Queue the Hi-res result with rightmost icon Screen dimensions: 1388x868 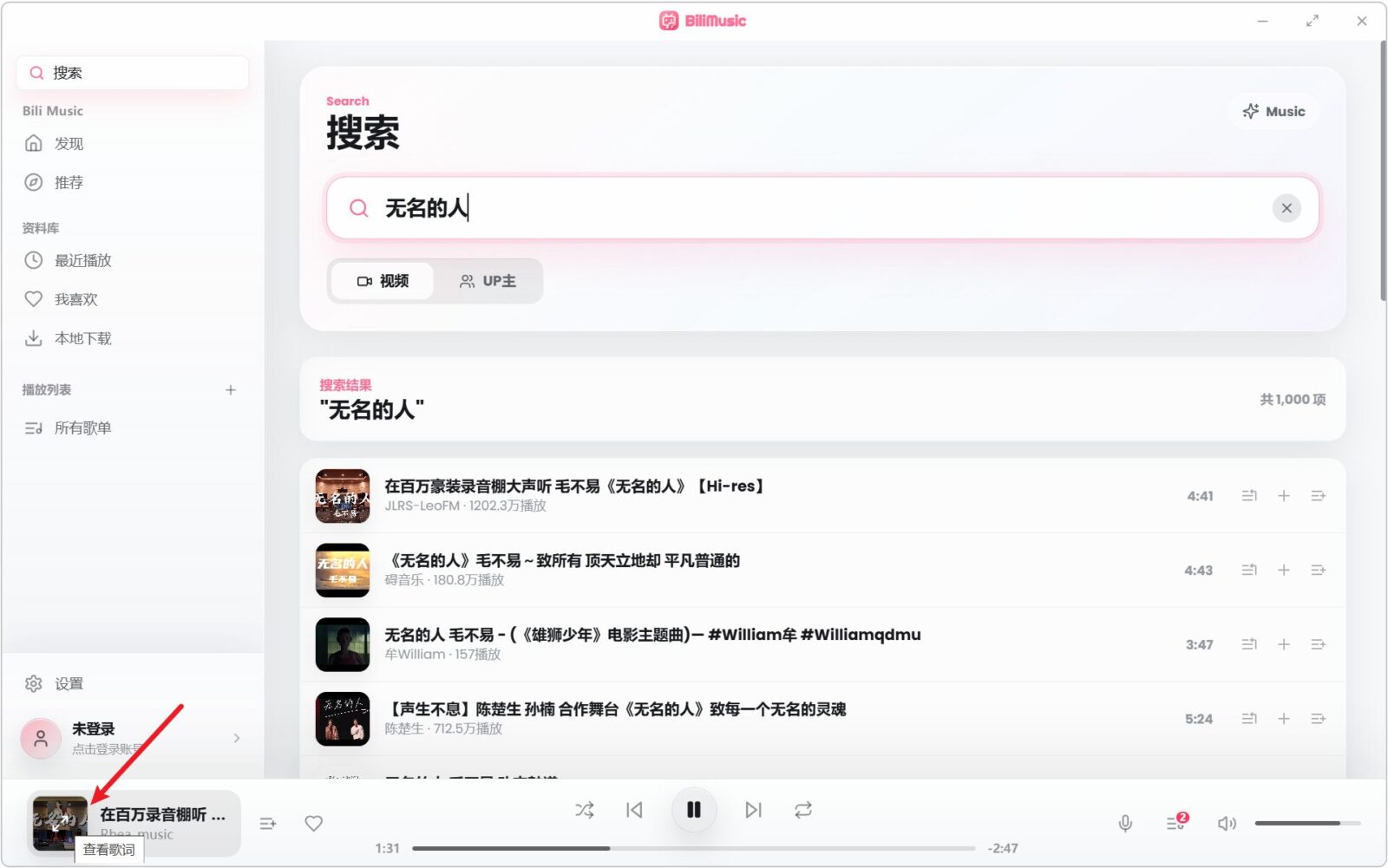1319,496
